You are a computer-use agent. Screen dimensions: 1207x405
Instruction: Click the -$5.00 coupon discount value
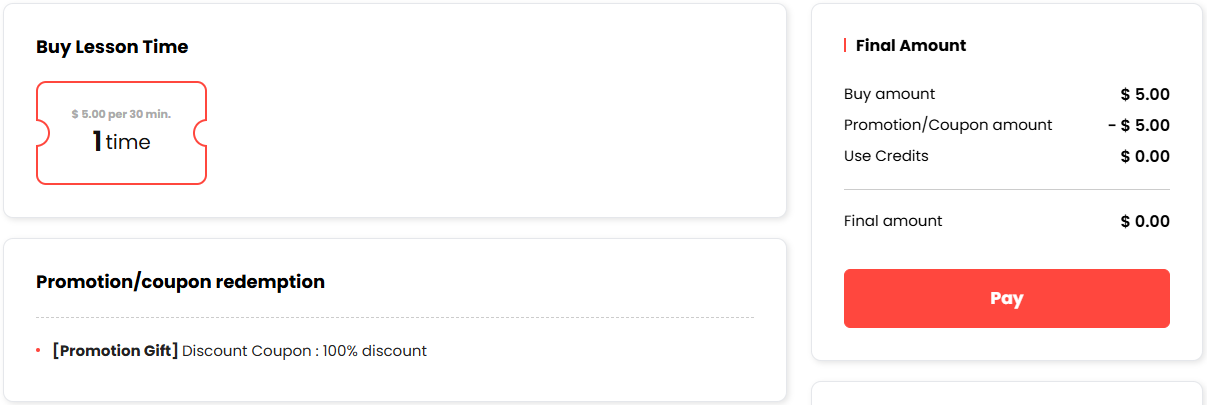click(1139, 126)
